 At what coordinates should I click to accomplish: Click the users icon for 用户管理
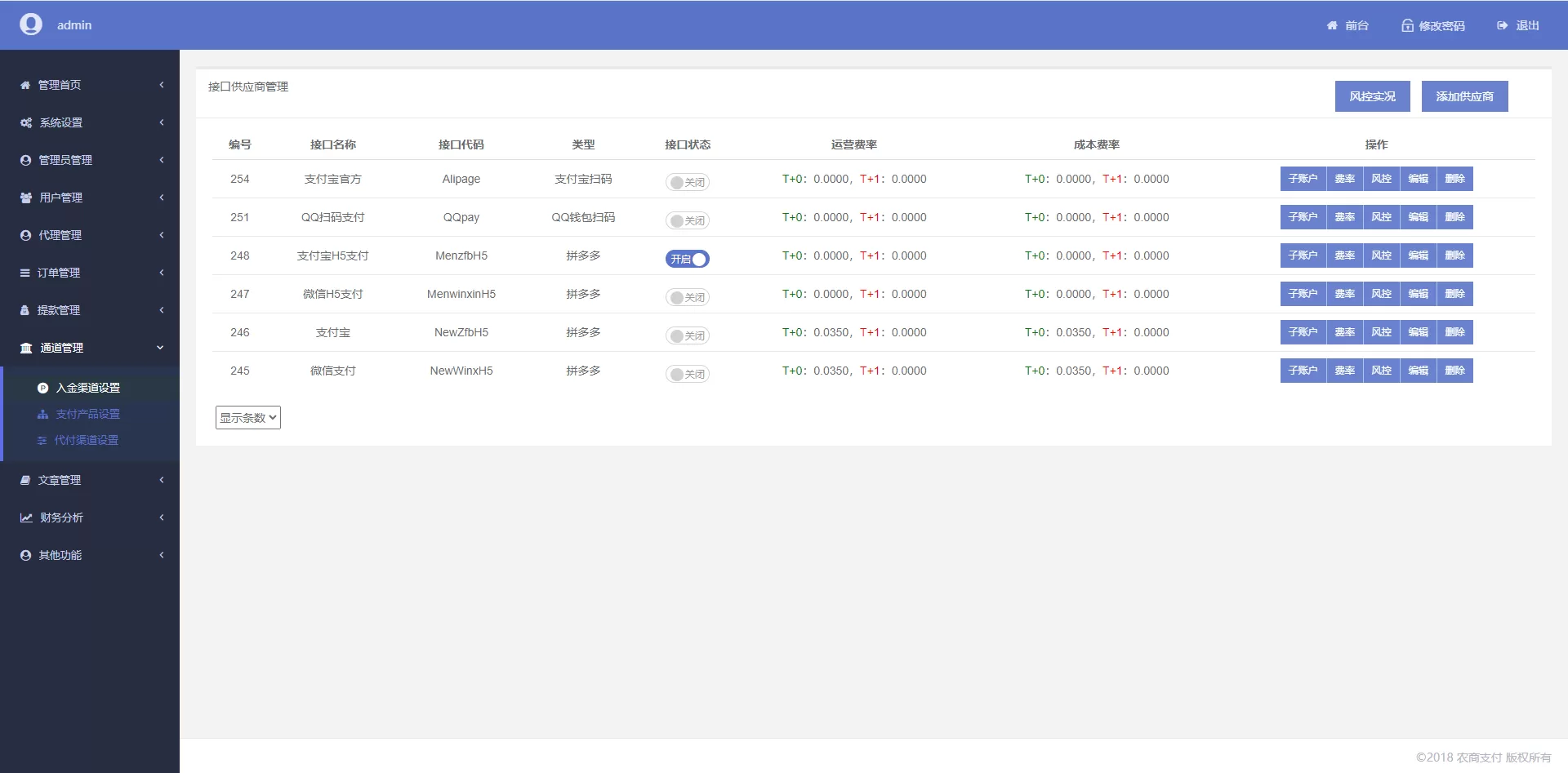point(26,198)
